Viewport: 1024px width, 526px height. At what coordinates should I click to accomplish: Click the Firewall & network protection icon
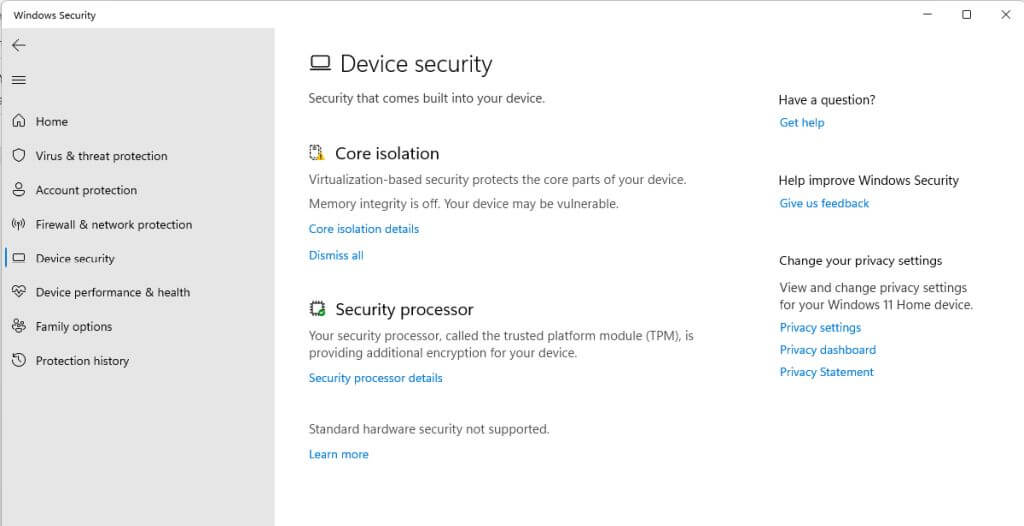tap(19, 224)
